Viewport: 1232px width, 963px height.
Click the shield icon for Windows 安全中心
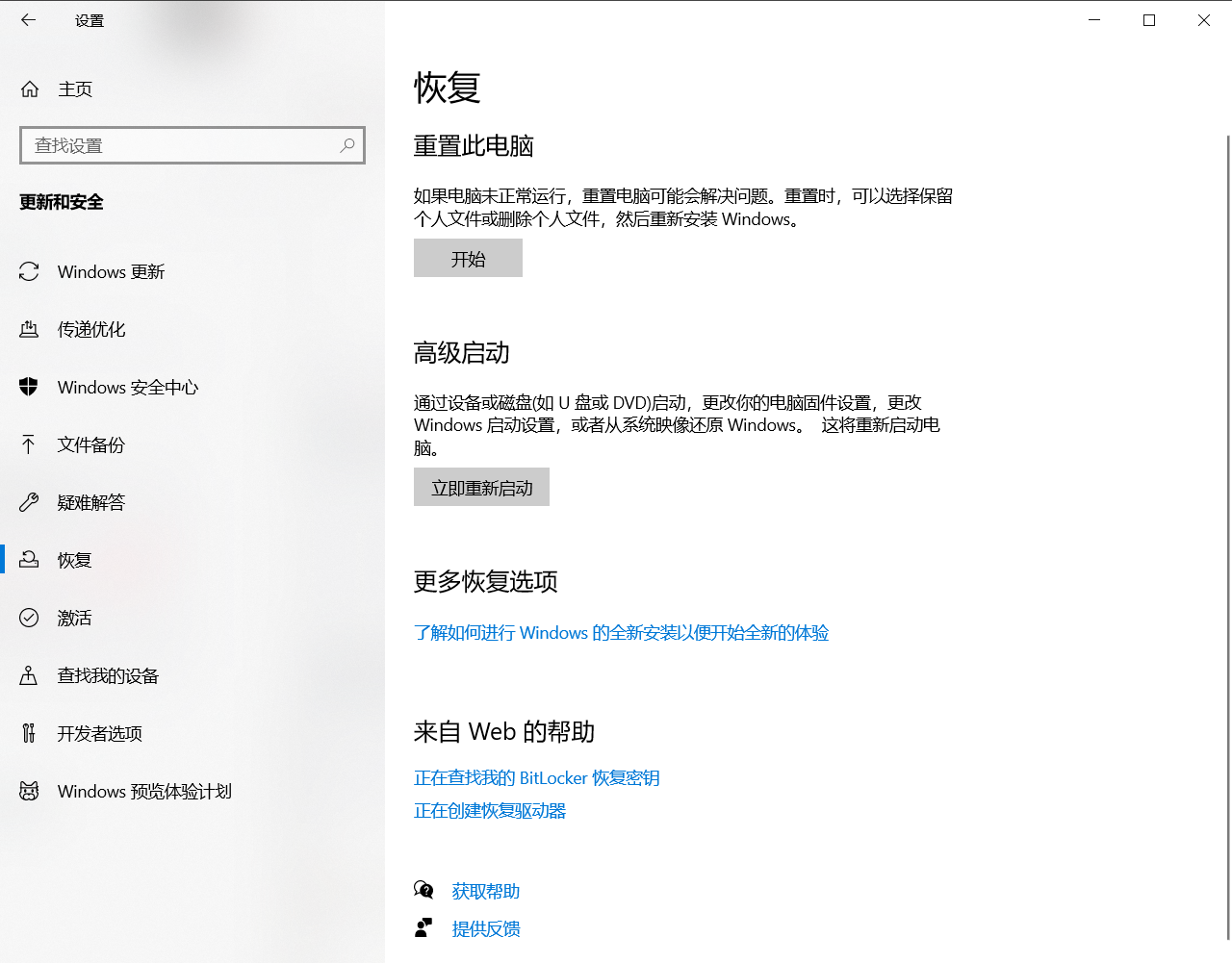point(29,387)
